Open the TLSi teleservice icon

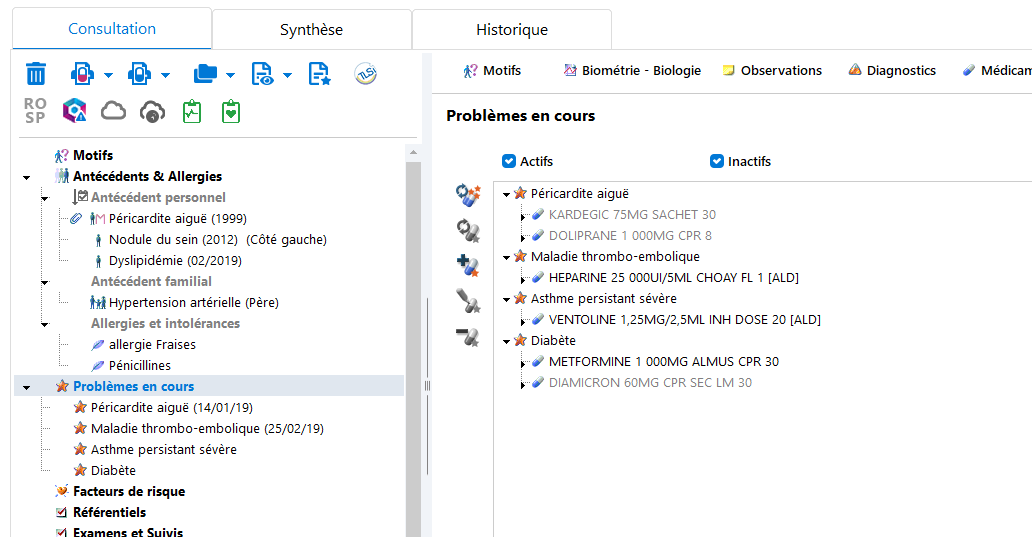pyautogui.click(x=366, y=73)
